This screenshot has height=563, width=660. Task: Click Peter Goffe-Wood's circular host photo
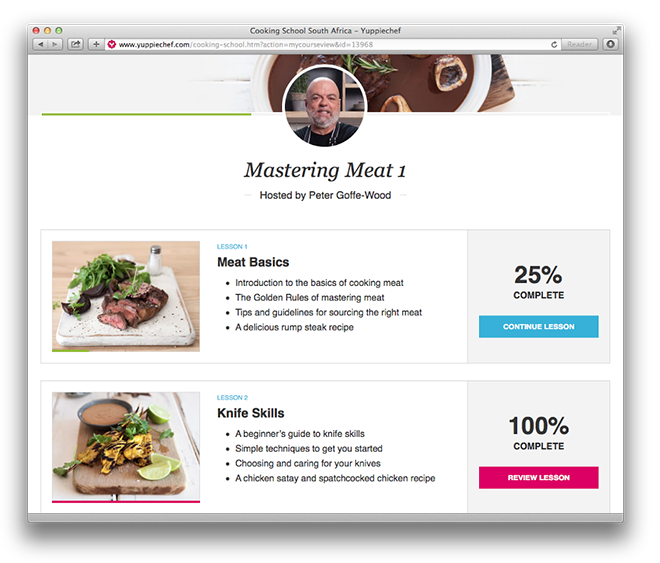325,106
